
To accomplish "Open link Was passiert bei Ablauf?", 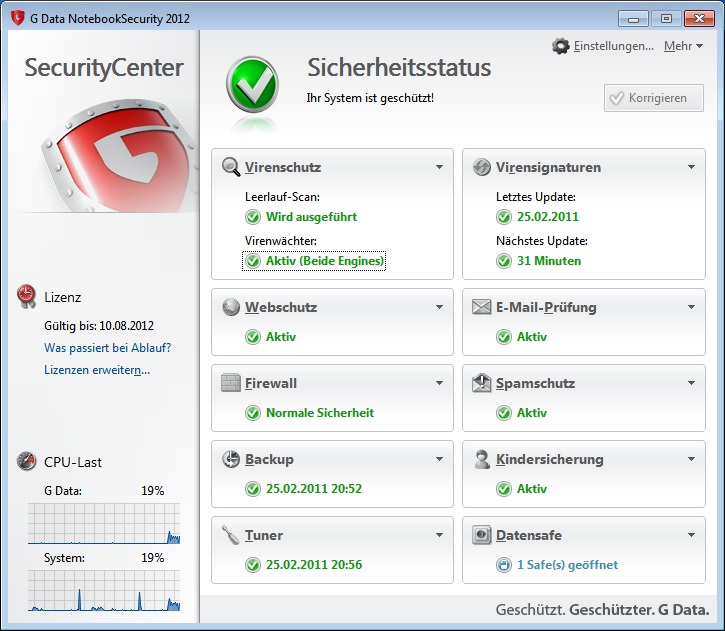I will click(107, 348).
